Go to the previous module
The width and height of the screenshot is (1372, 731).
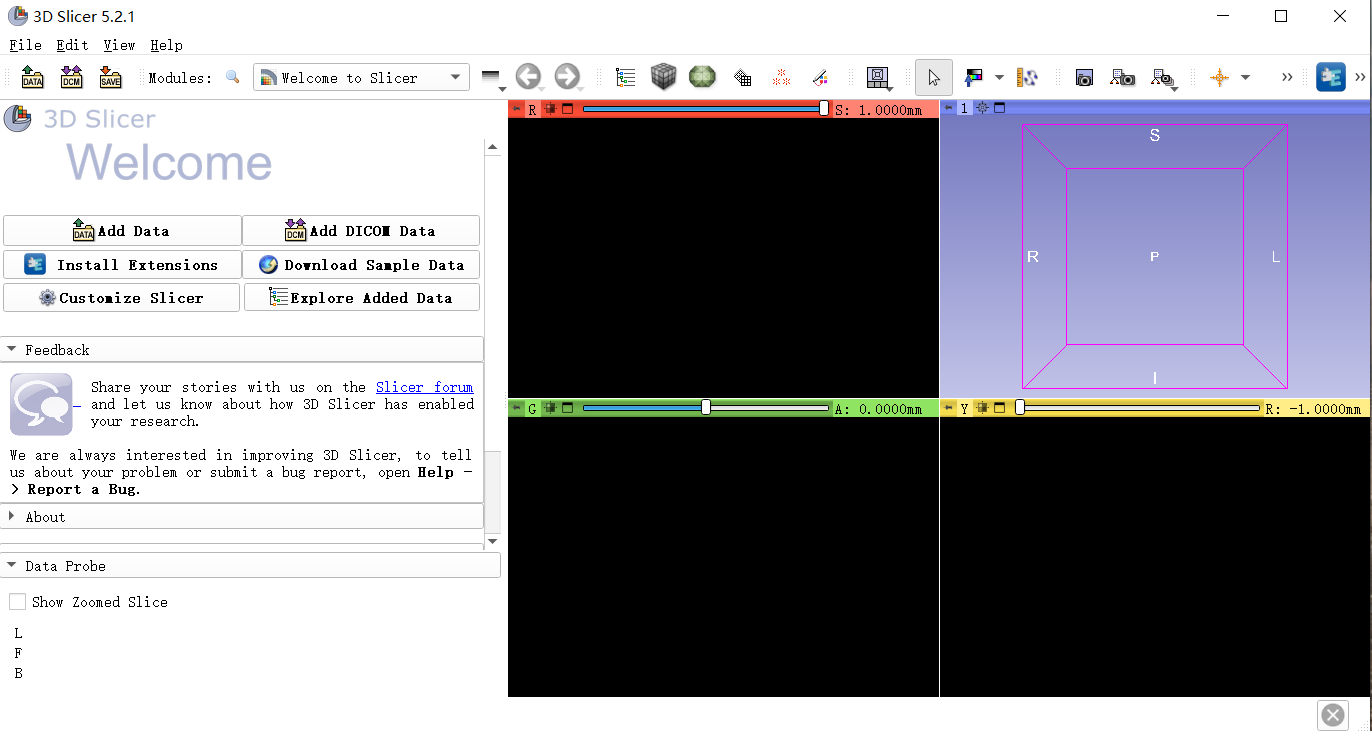coord(528,77)
